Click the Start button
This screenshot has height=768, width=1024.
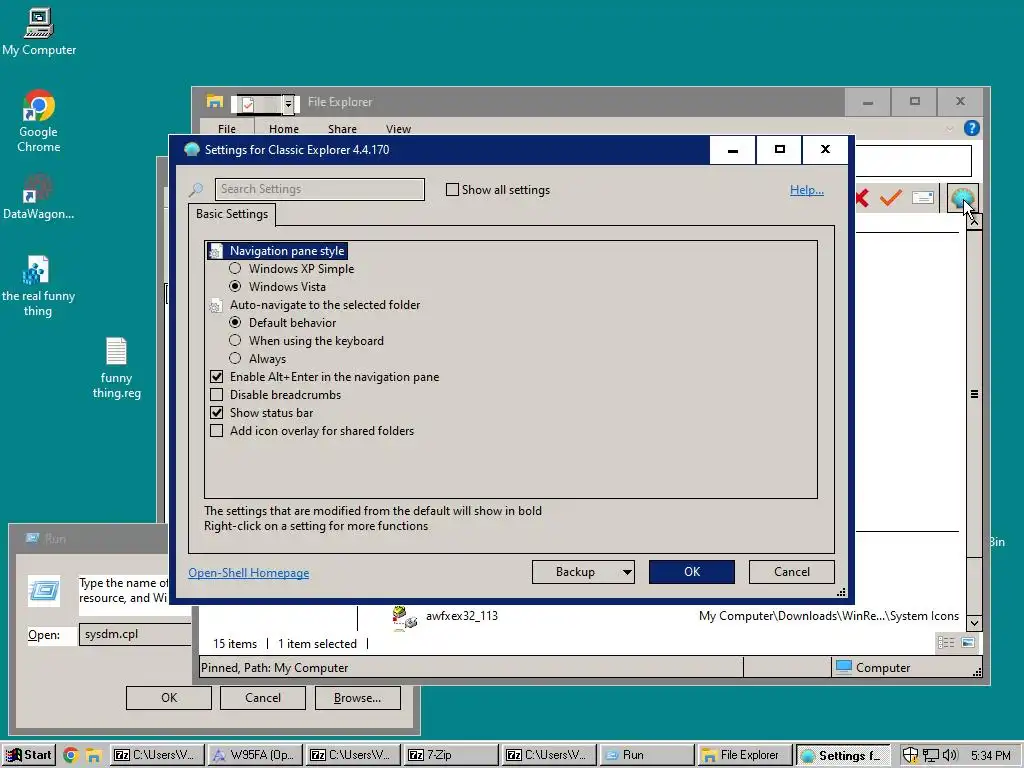click(29, 755)
